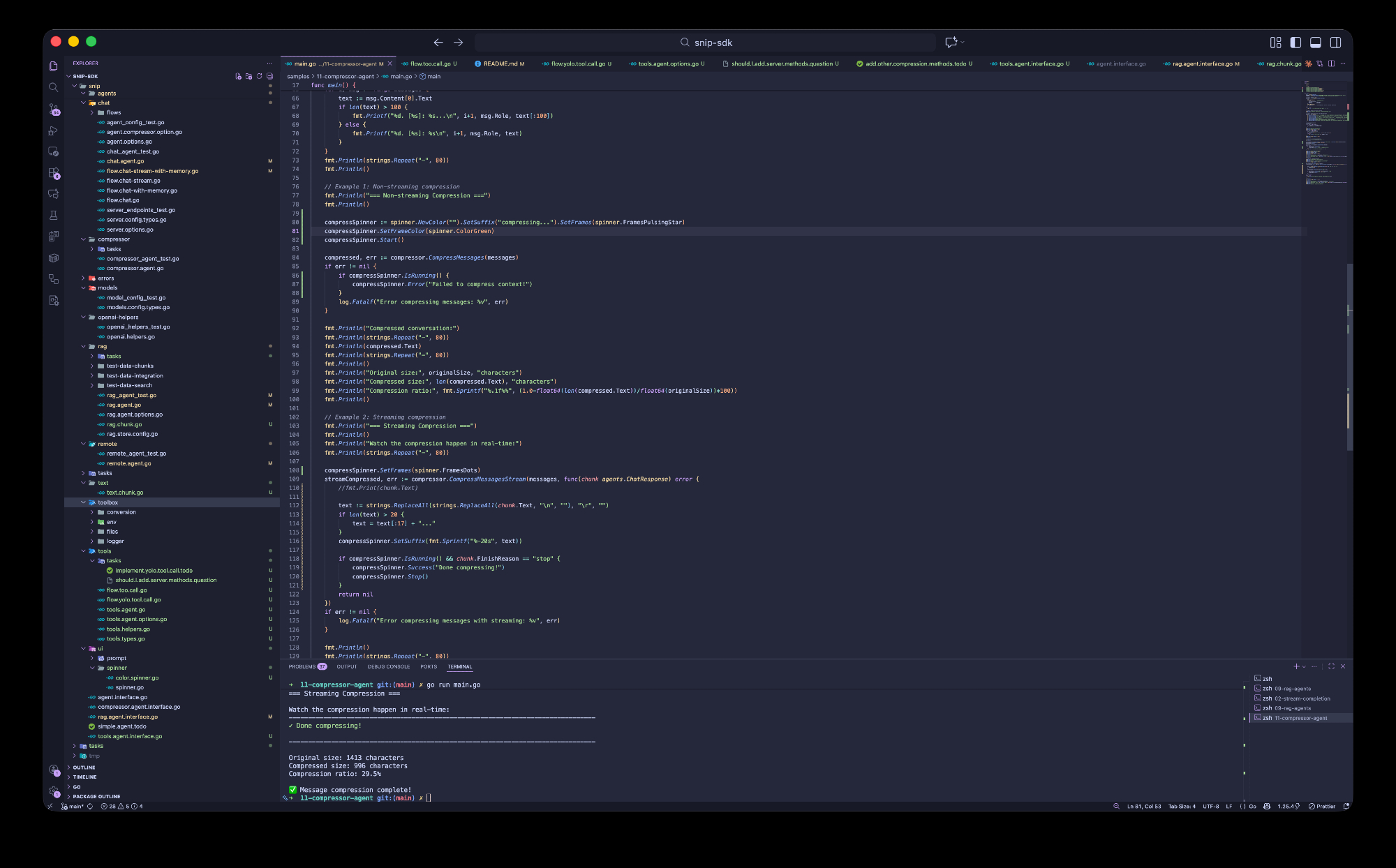The height and width of the screenshot is (868, 1396).
Task: Open notifications bell in the status bar
Action: click(x=1346, y=806)
